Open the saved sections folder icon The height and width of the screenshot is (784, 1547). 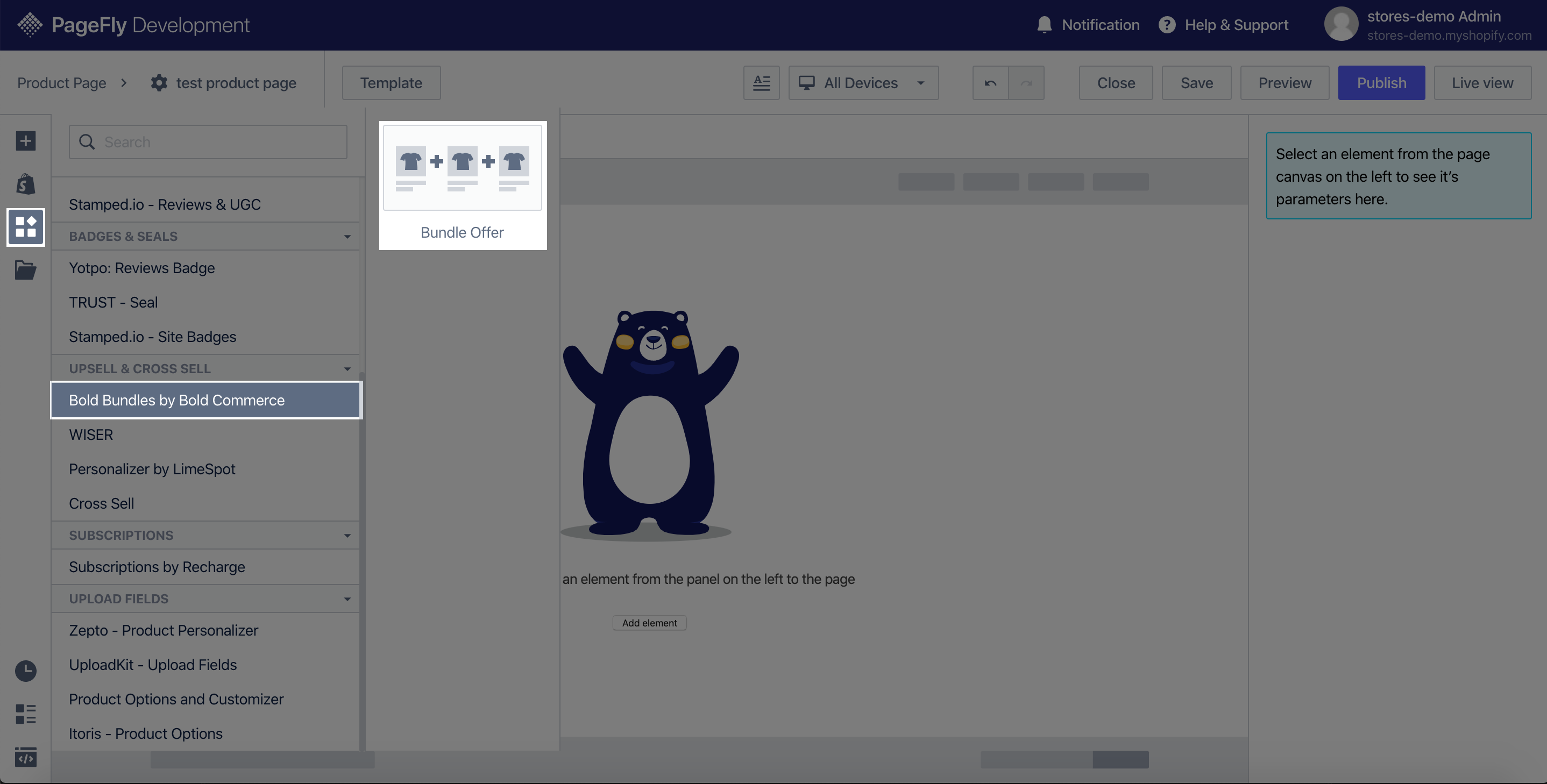pyautogui.click(x=26, y=270)
